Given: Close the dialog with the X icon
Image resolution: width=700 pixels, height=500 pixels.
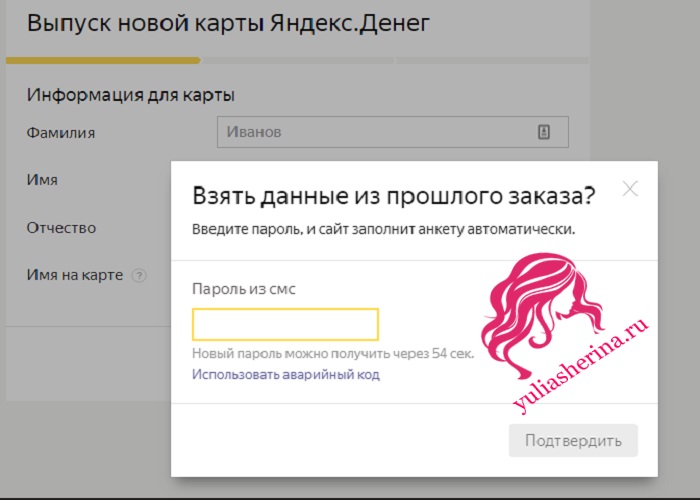Looking at the screenshot, I should pos(630,189).
